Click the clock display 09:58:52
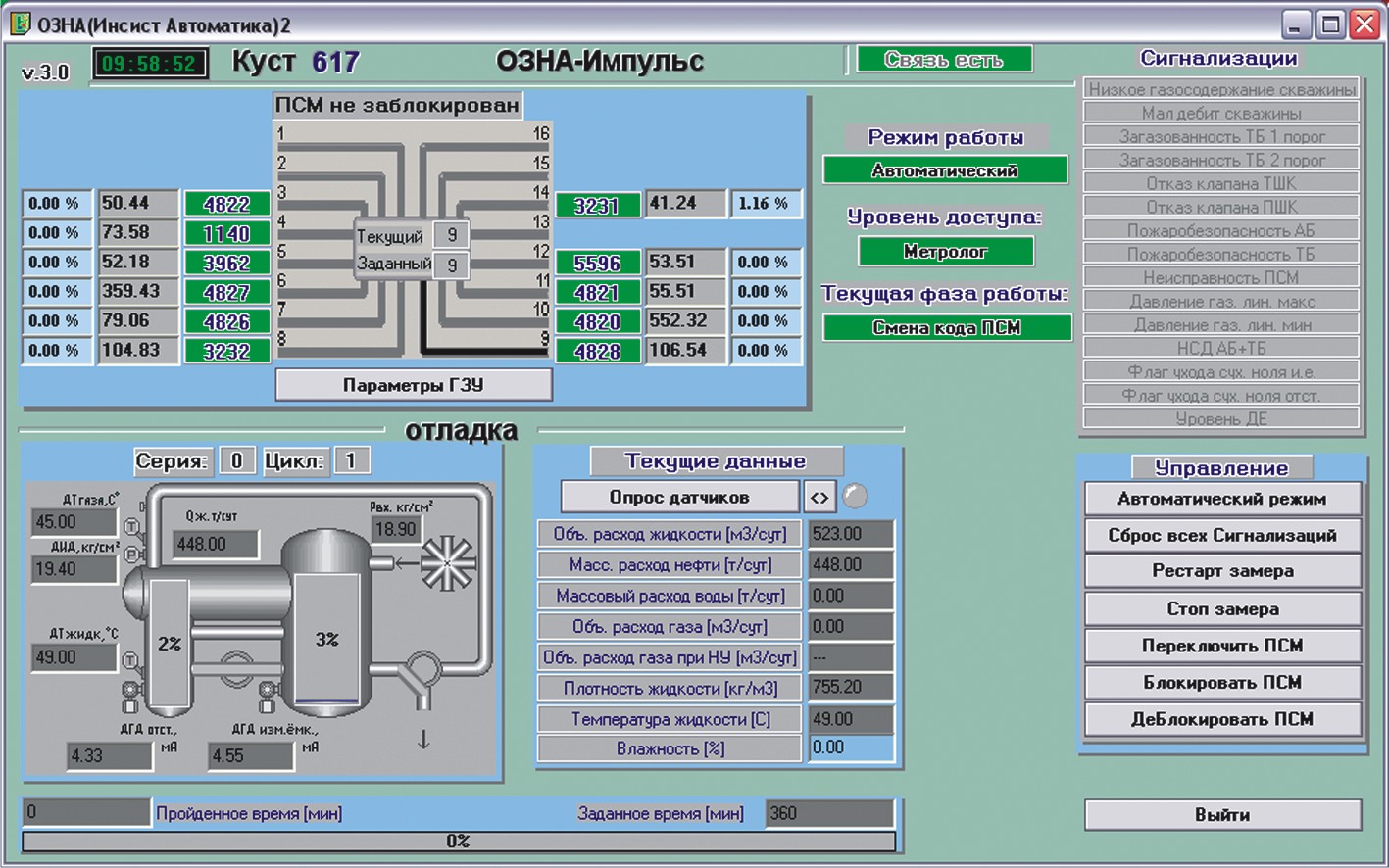 click(149, 64)
